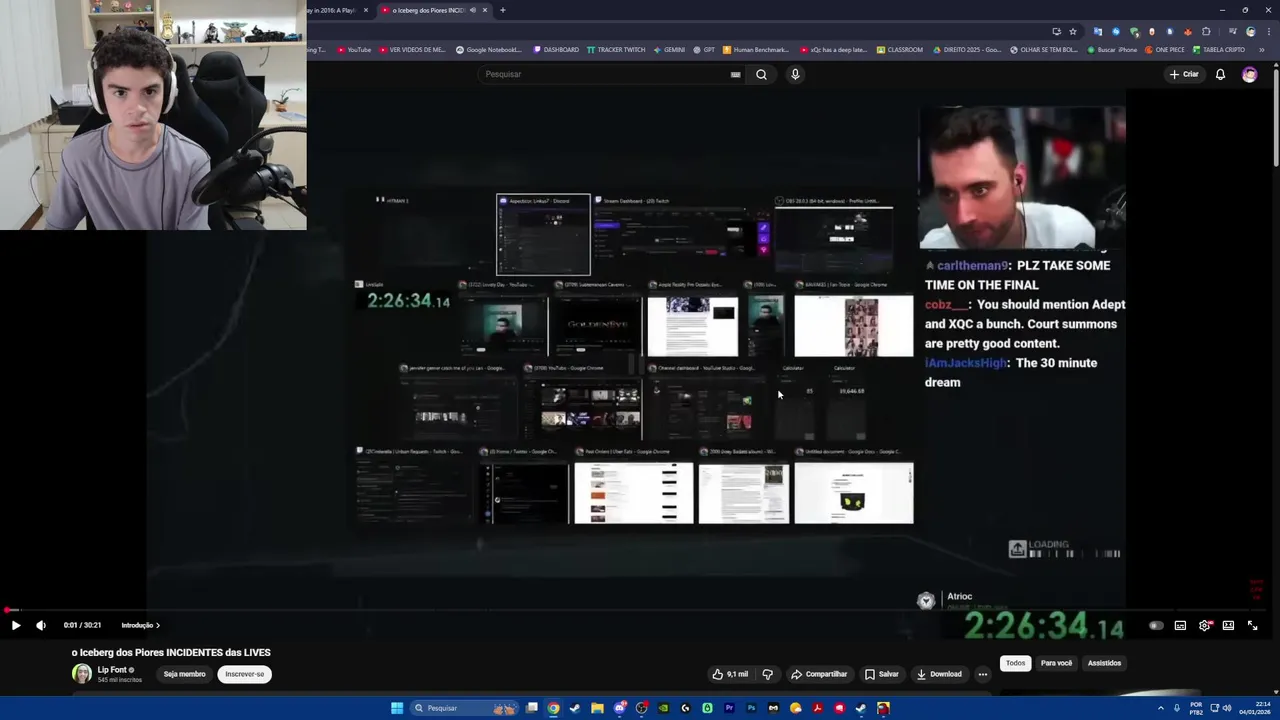The height and width of the screenshot is (720, 1280).
Task: Open the taskbar volume control
Action: [1228, 708]
